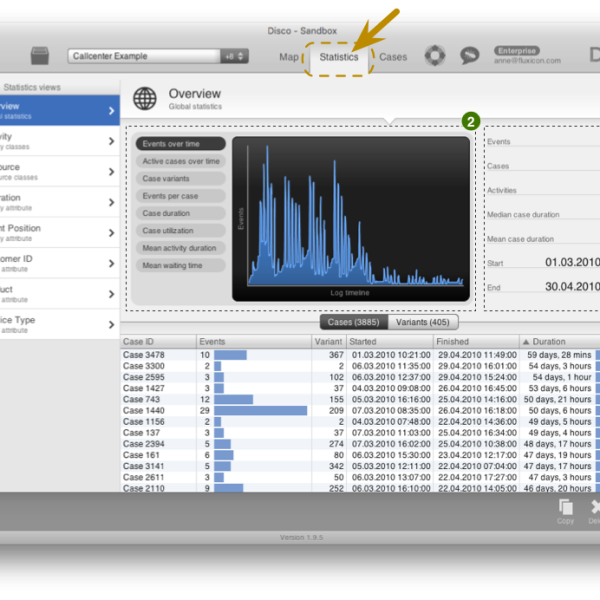Switch to the Cases view tab

(393, 57)
